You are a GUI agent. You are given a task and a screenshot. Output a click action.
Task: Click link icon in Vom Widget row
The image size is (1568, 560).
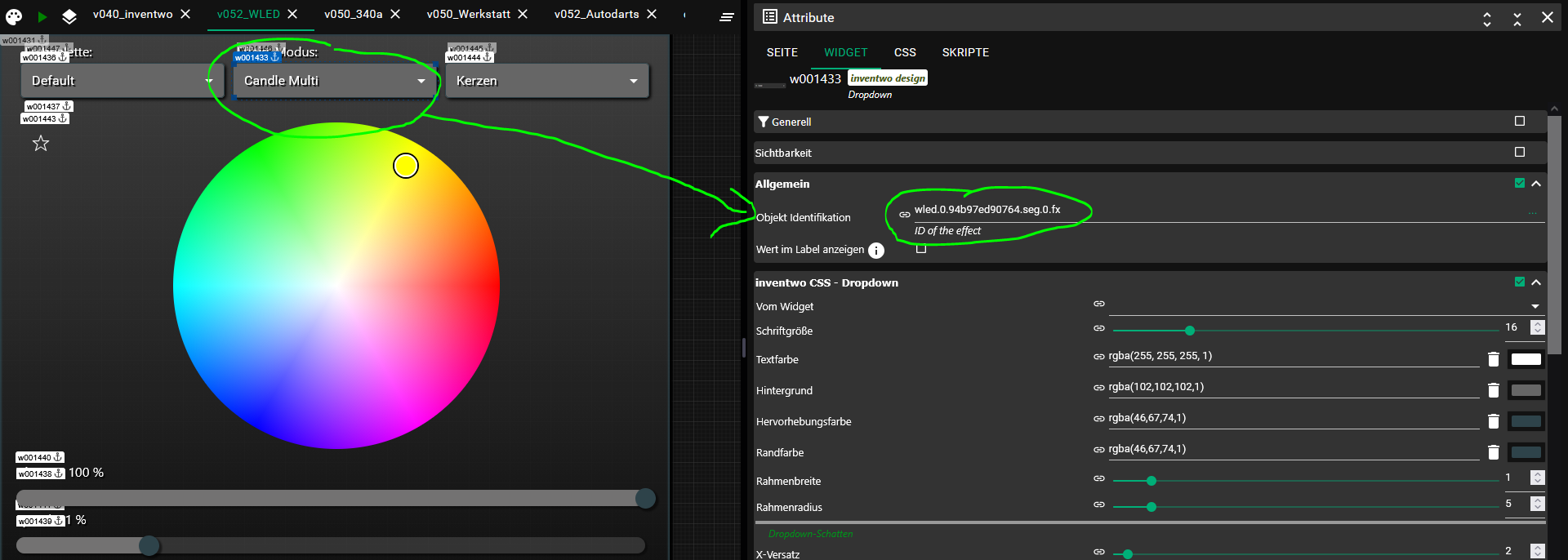[1099, 304]
